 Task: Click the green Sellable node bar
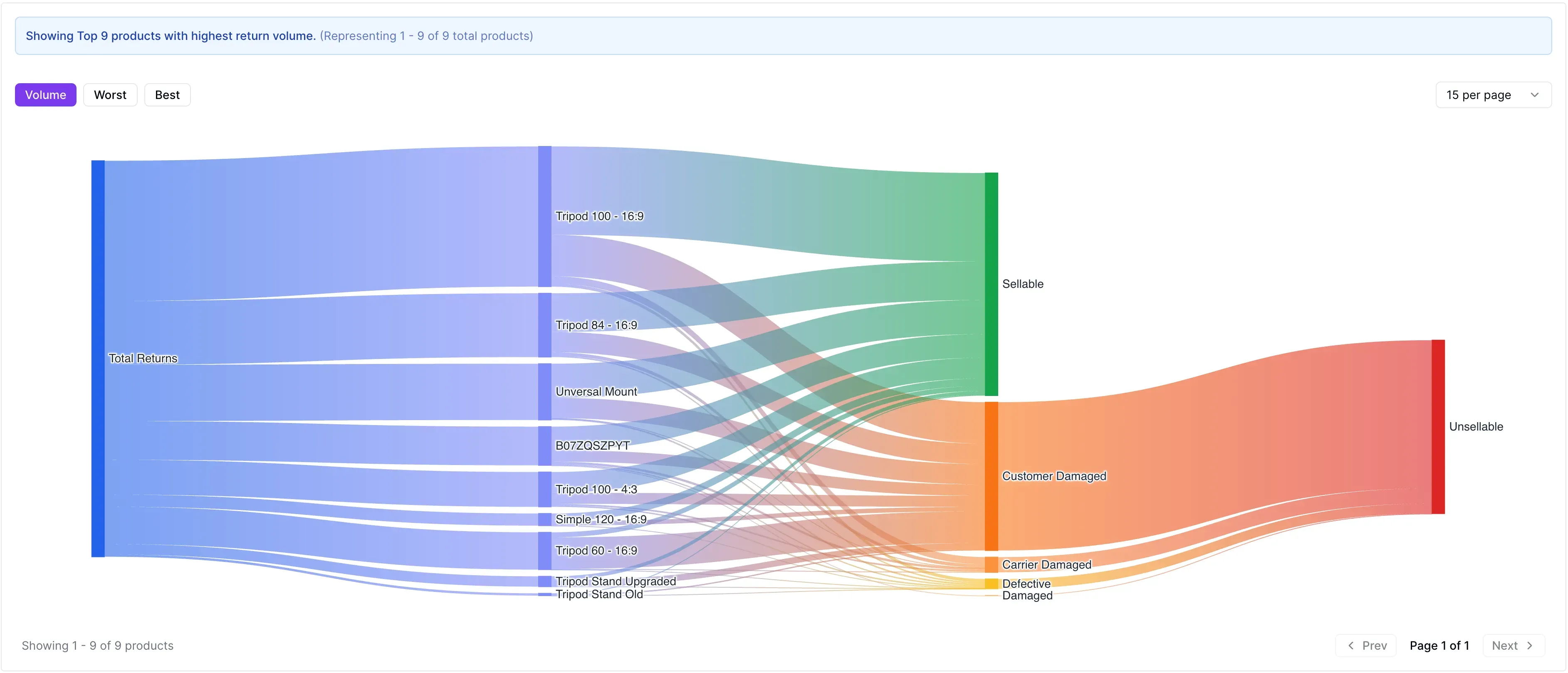992,284
